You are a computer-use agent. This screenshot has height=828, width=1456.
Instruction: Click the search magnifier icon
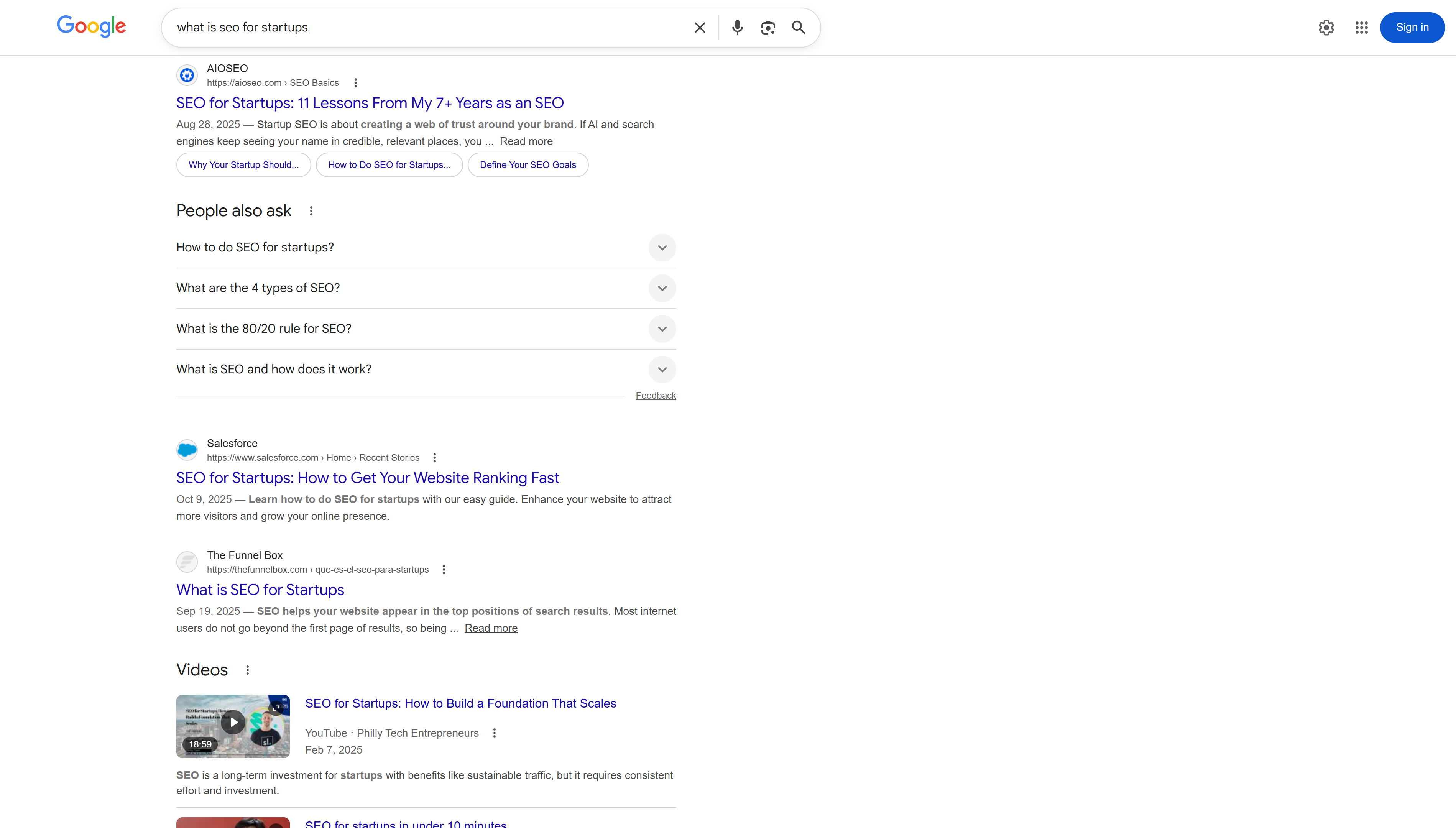798,27
